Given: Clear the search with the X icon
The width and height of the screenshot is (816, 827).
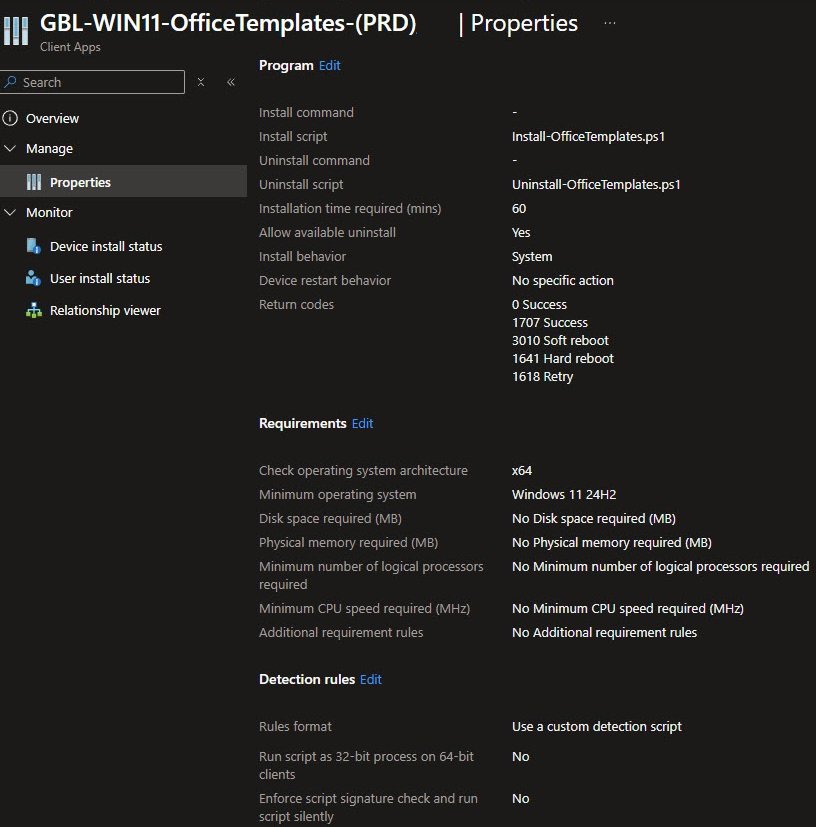Looking at the screenshot, I should (201, 82).
